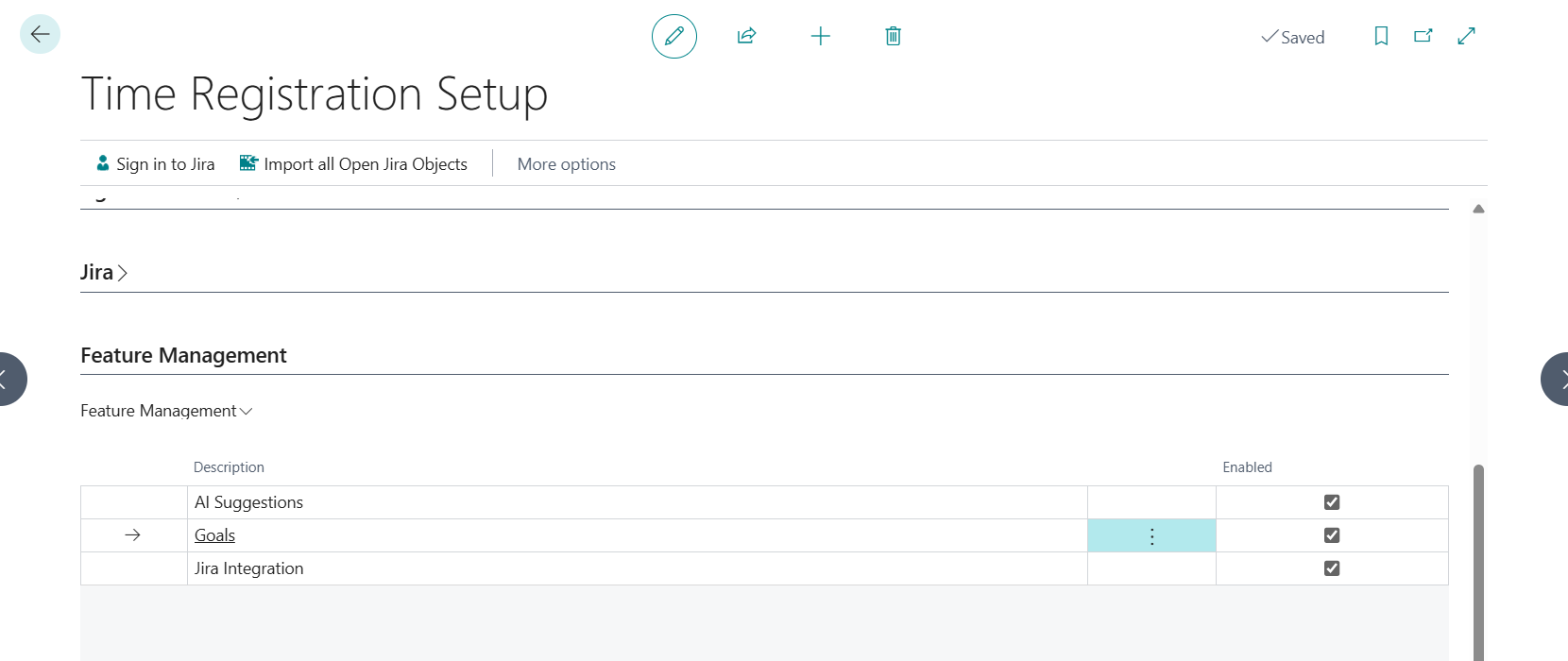Open the Goals link

(214, 535)
